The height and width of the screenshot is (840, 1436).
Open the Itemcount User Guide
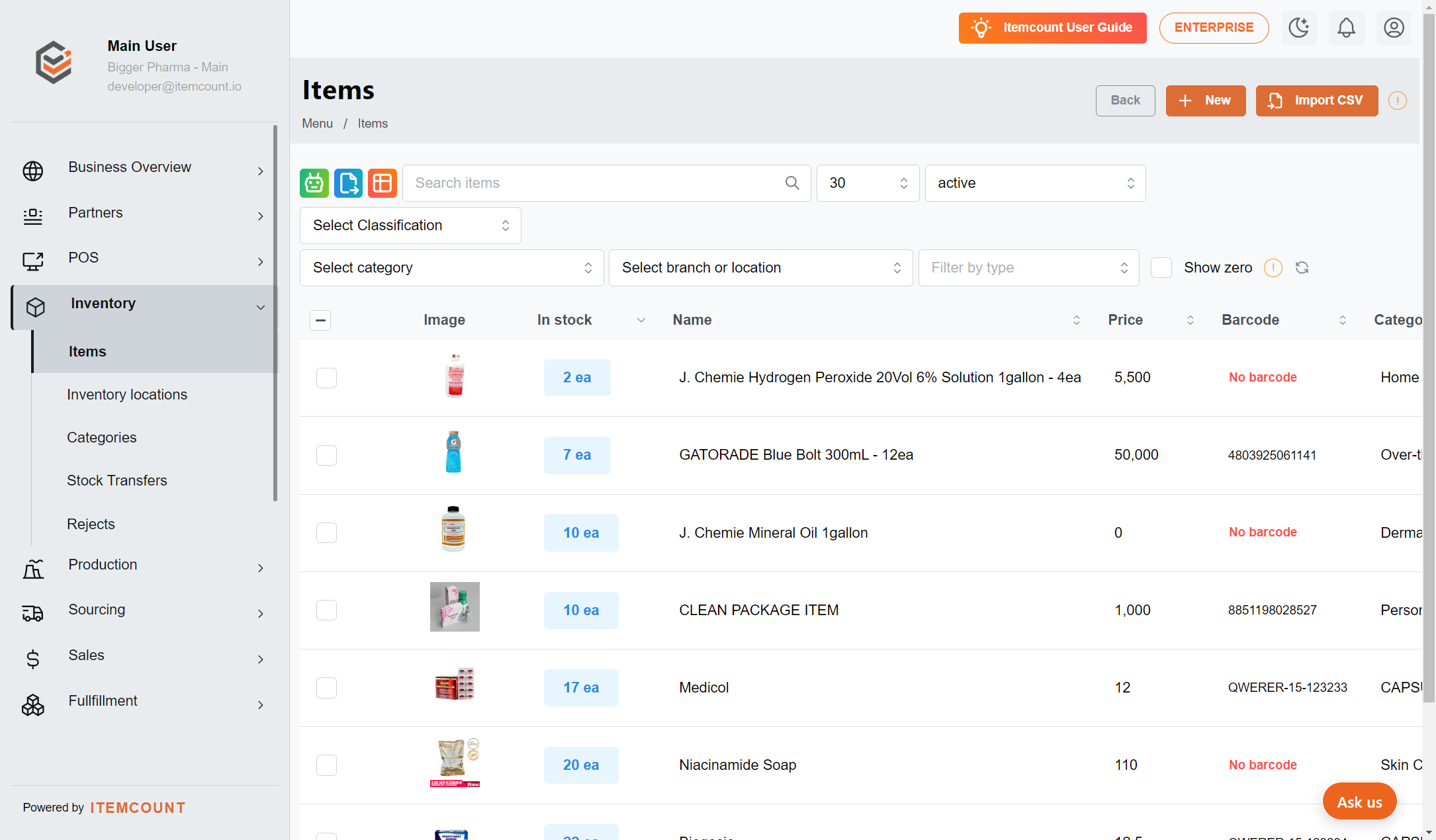(1052, 28)
